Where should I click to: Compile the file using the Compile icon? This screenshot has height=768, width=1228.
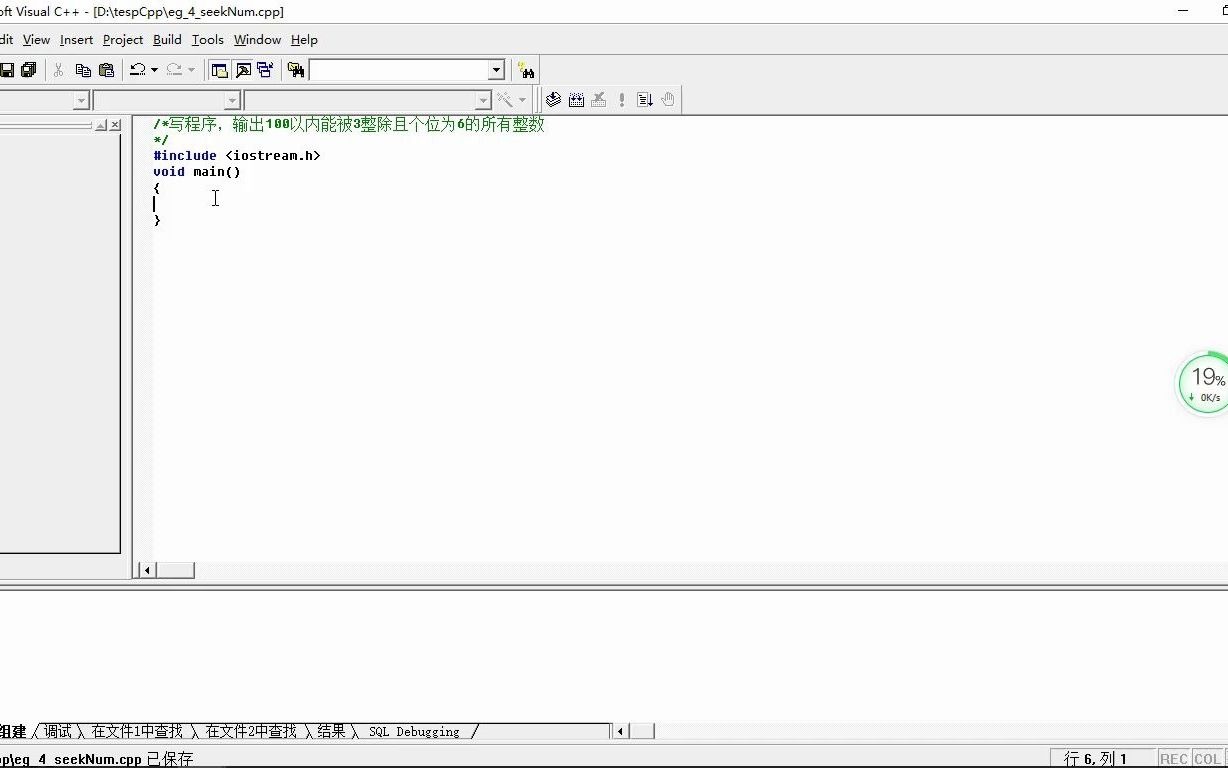point(553,99)
